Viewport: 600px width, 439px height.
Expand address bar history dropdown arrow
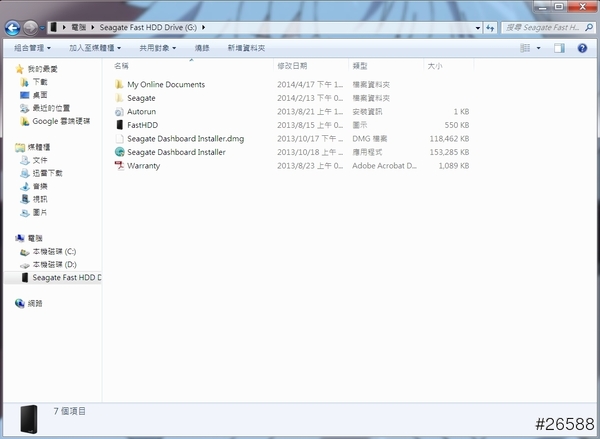click(x=478, y=28)
